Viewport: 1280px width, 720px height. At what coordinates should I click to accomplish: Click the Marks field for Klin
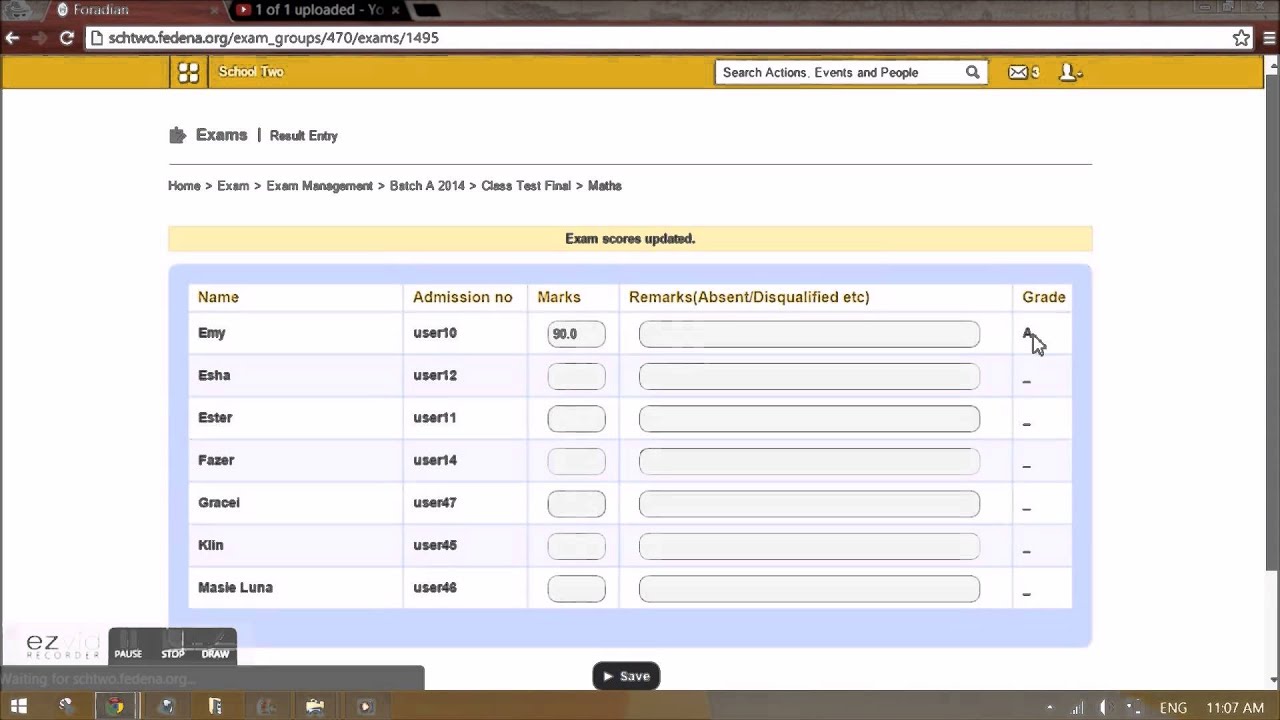pyautogui.click(x=576, y=546)
